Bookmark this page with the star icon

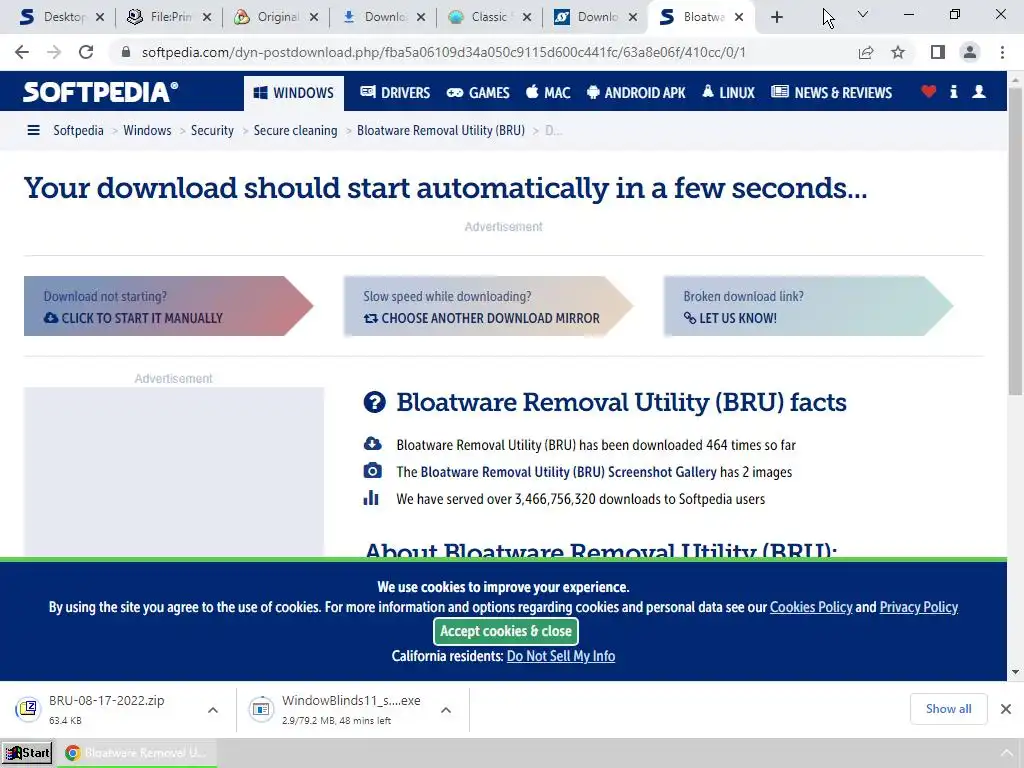pyautogui.click(x=898, y=52)
